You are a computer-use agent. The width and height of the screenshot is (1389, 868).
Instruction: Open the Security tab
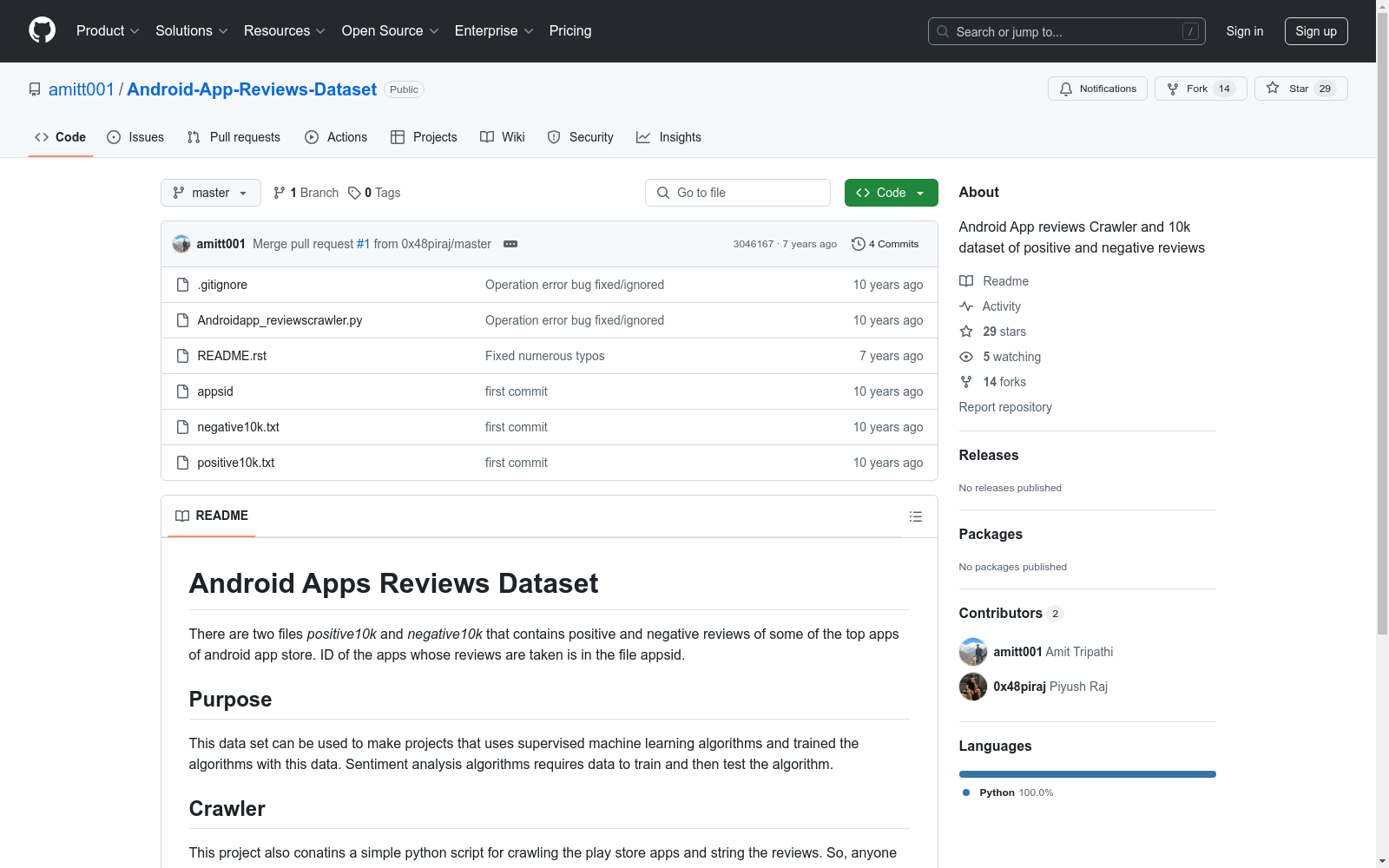[x=581, y=137]
